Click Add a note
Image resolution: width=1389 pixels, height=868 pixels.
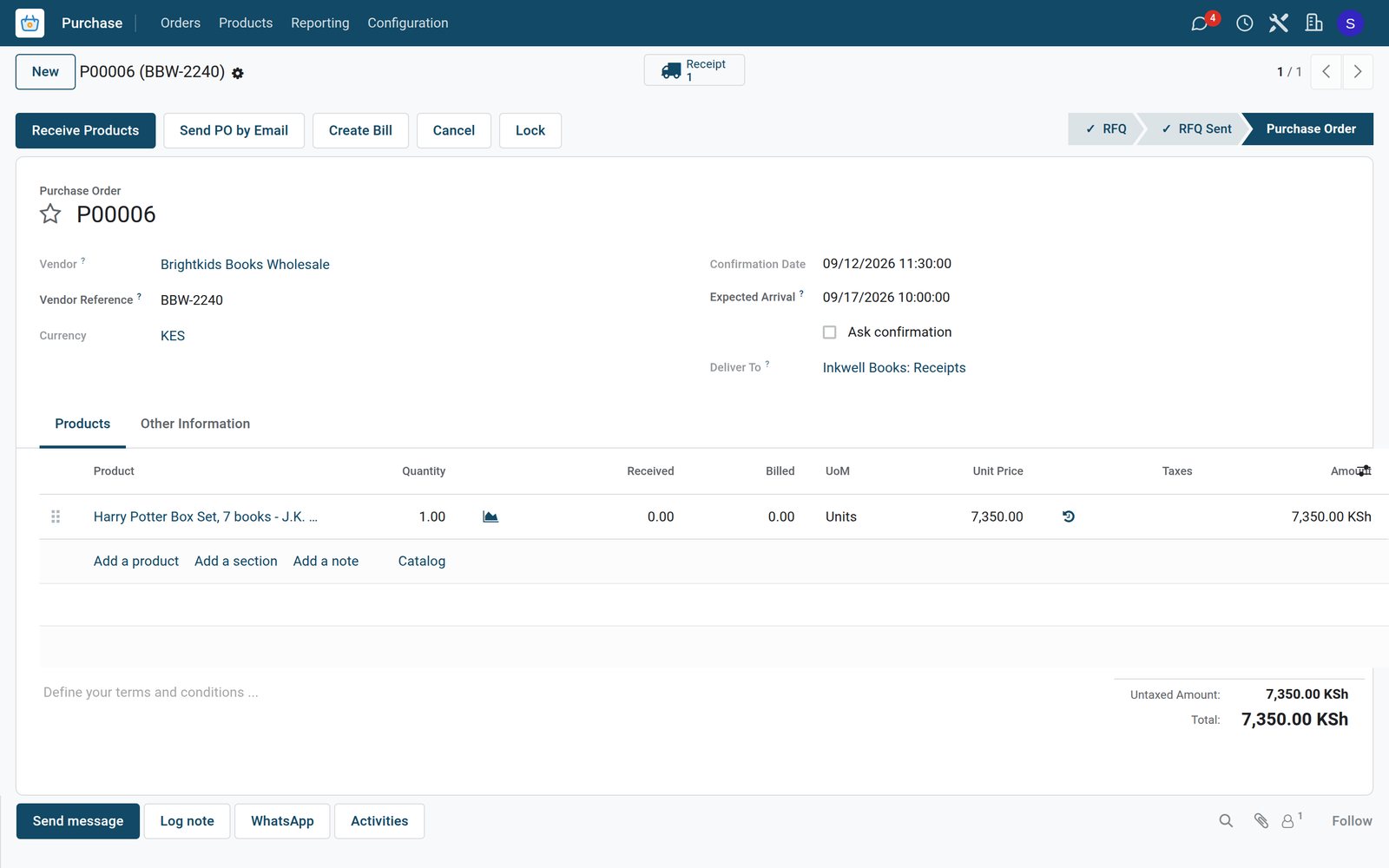pyautogui.click(x=326, y=562)
